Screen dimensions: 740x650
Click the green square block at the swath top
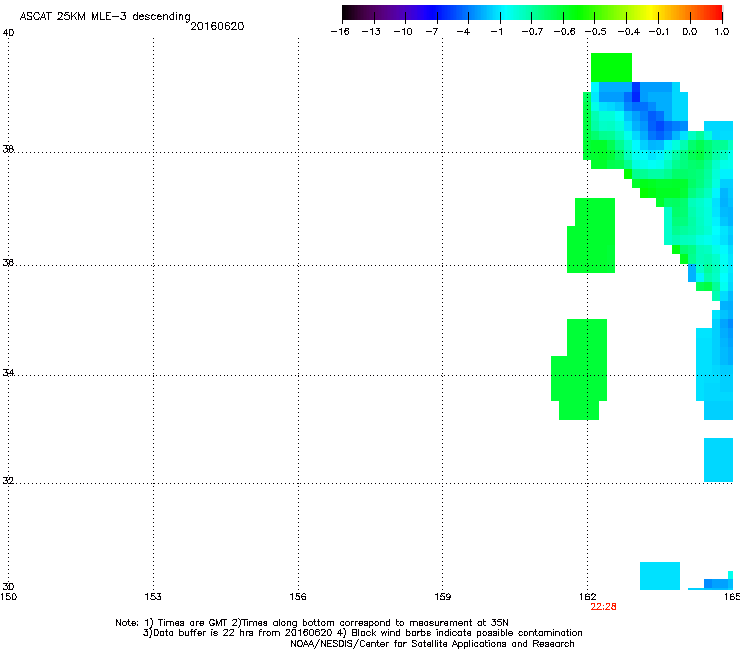[x=611, y=68]
